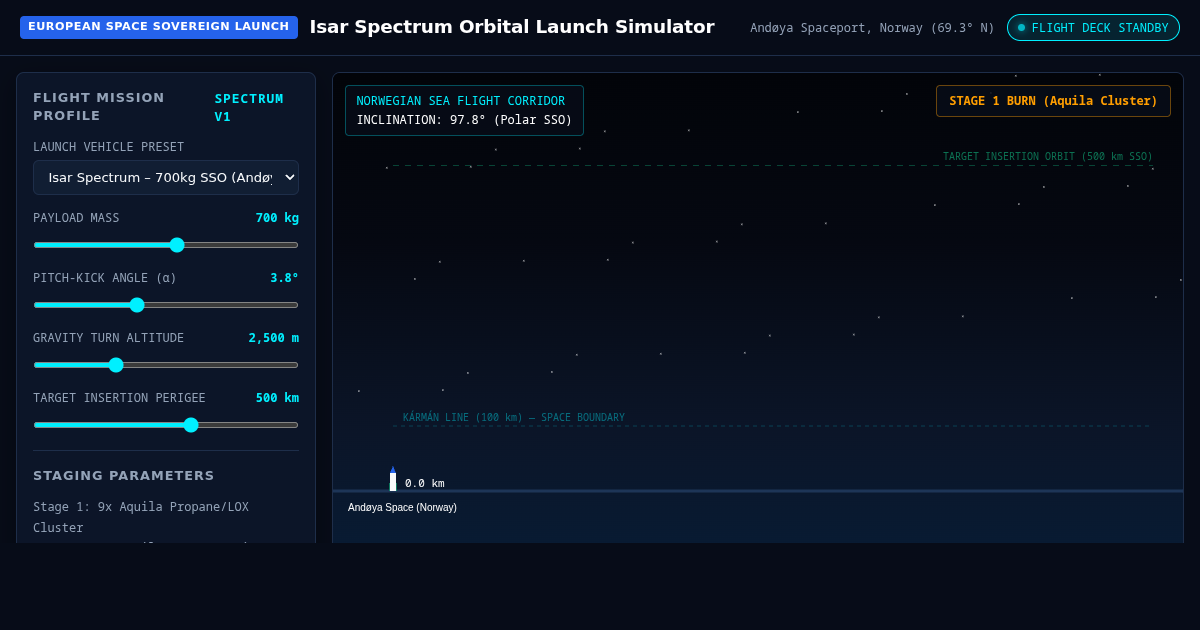Click the Flight Deck Standby status badge
Viewport: 1200px width, 630px height.
[1093, 28]
